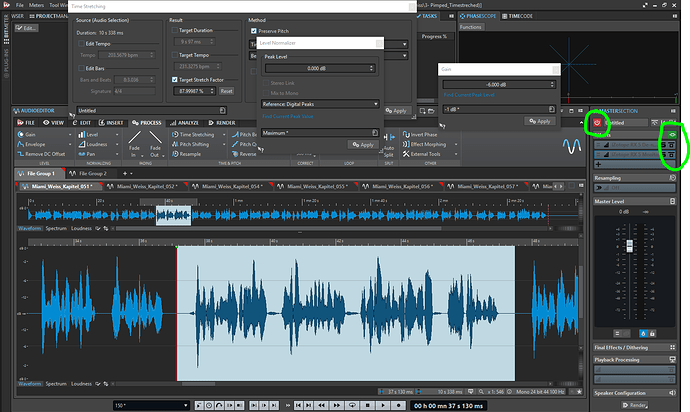Click the Invert Phase tool
Viewport: 690px width, 412px height.
pyautogui.click(x=422, y=133)
